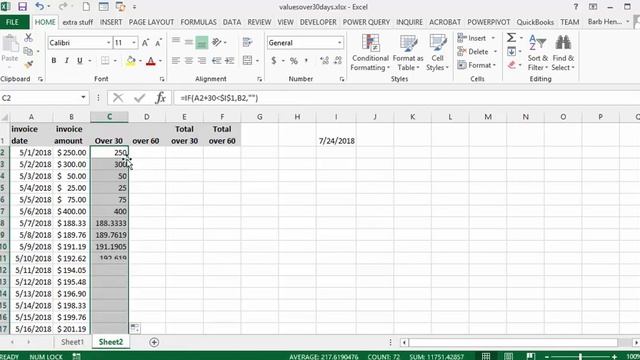This screenshot has height=360, width=640.
Task: Open Find & Select menu
Action: 563,53
